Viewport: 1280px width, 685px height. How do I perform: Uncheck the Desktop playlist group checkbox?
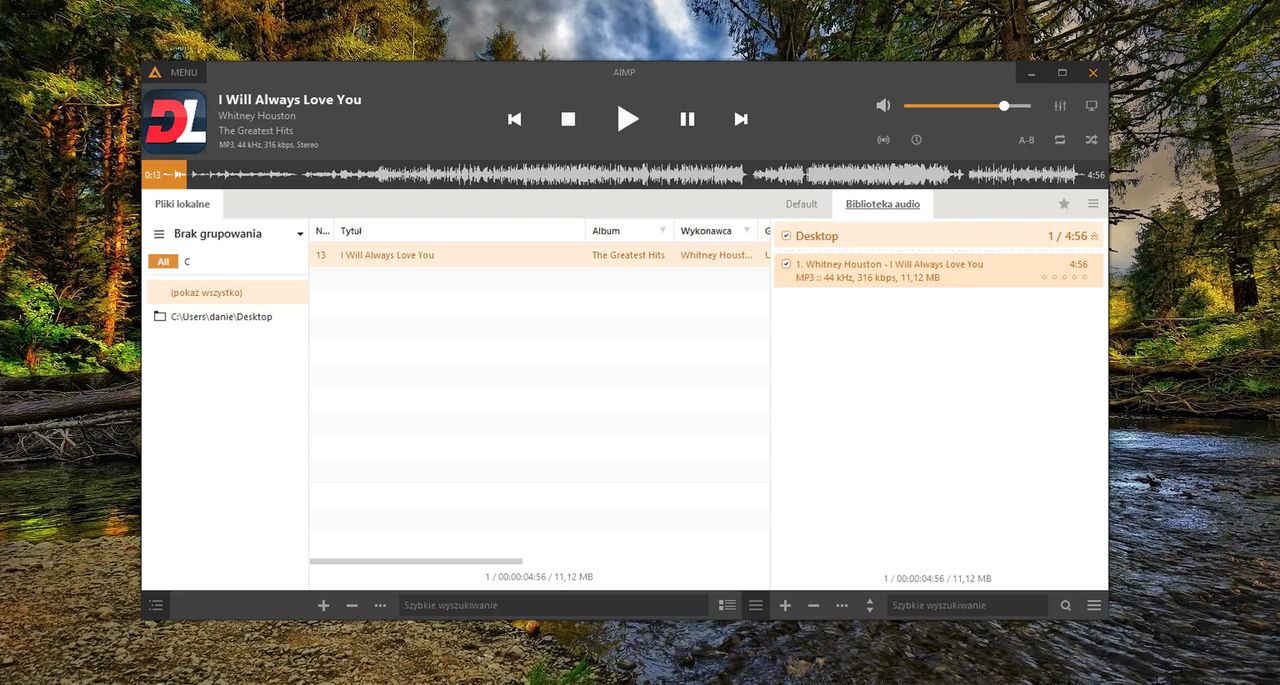click(x=786, y=236)
